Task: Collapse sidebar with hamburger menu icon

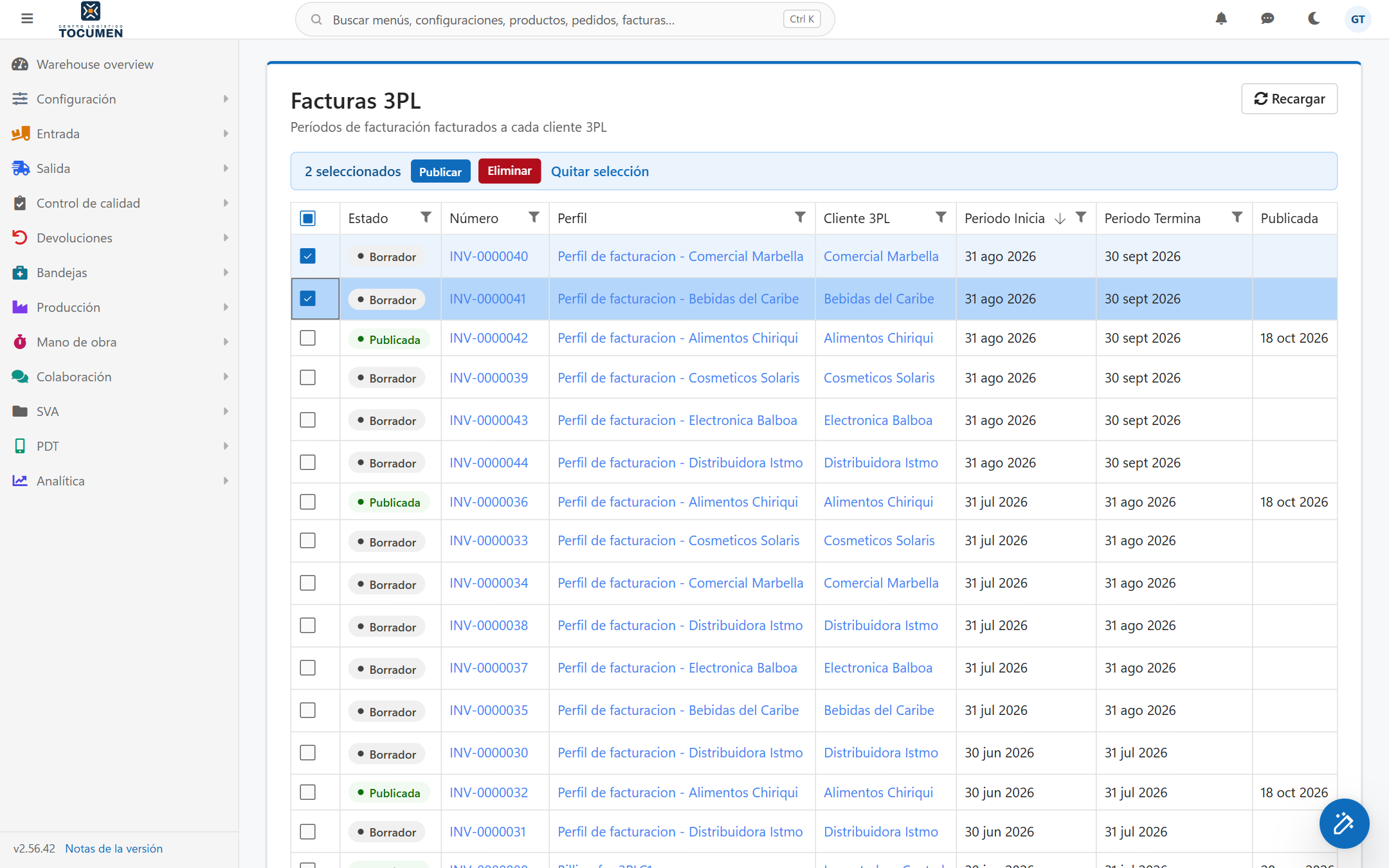Action: coord(27,19)
